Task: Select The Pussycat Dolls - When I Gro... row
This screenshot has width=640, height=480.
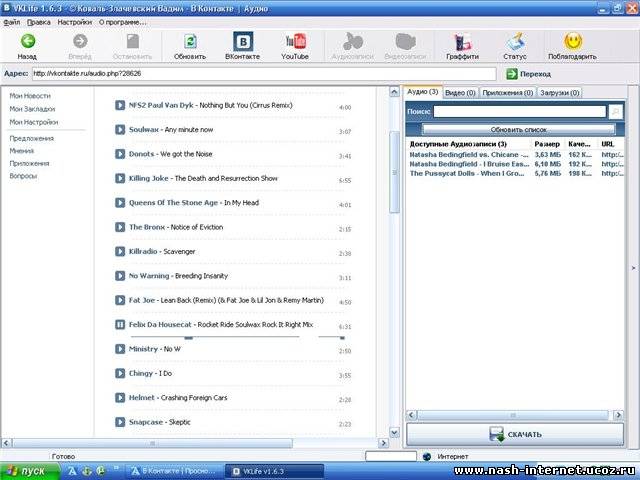Action: click(x=516, y=173)
